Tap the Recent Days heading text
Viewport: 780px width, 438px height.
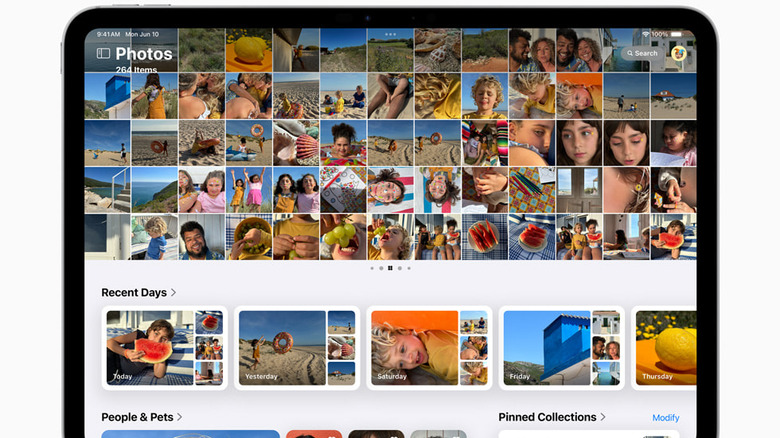tap(134, 292)
